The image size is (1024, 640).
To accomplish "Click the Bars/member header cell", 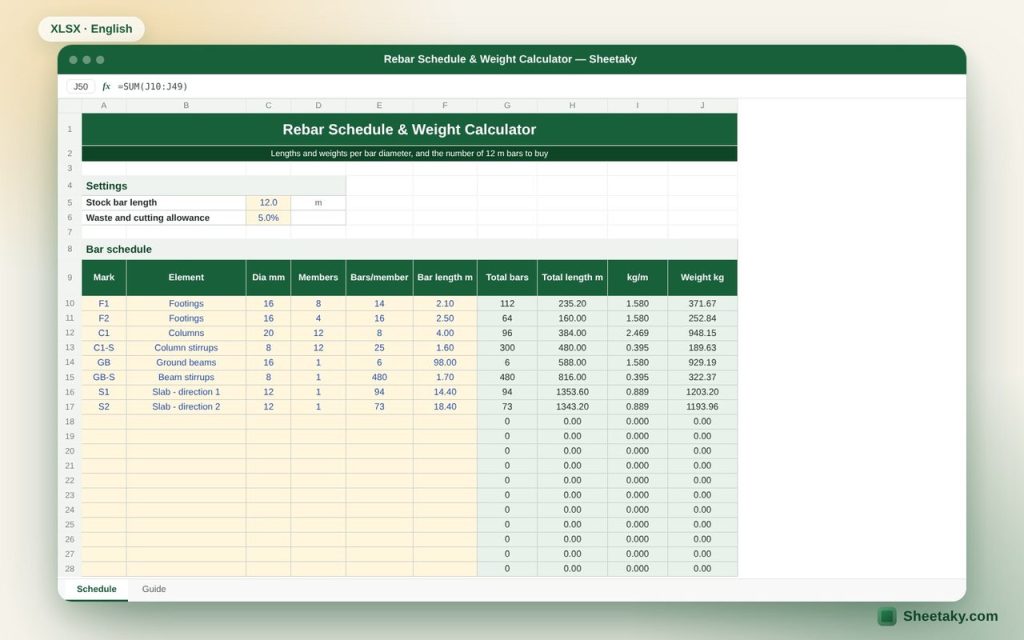I will (x=379, y=278).
